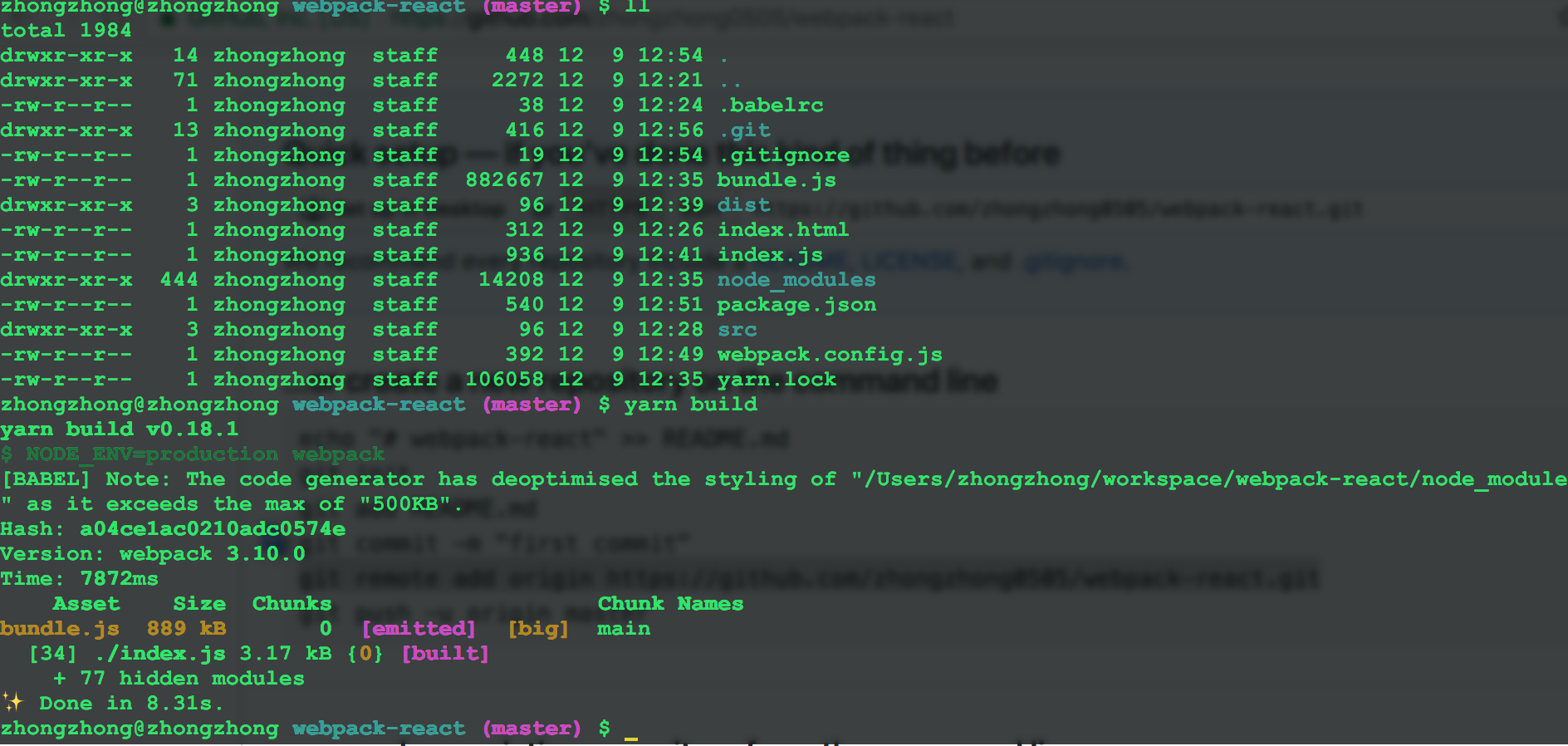Click the webpack.config.js file name

(x=830, y=355)
